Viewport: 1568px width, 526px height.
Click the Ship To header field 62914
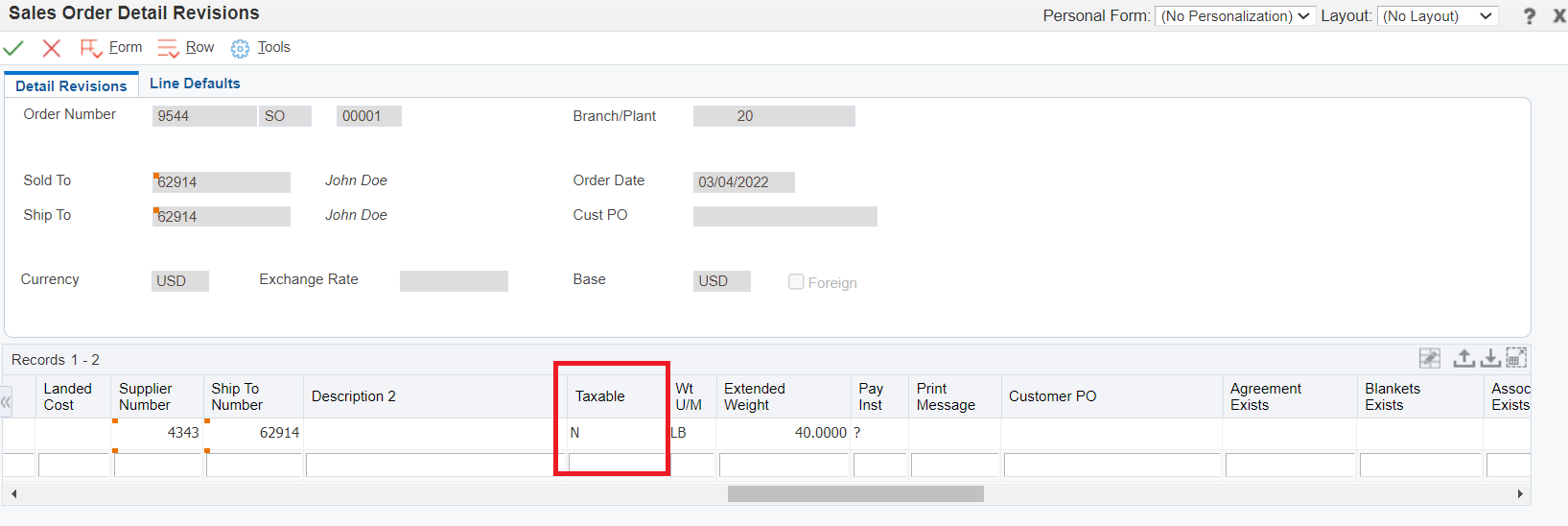coord(222,217)
